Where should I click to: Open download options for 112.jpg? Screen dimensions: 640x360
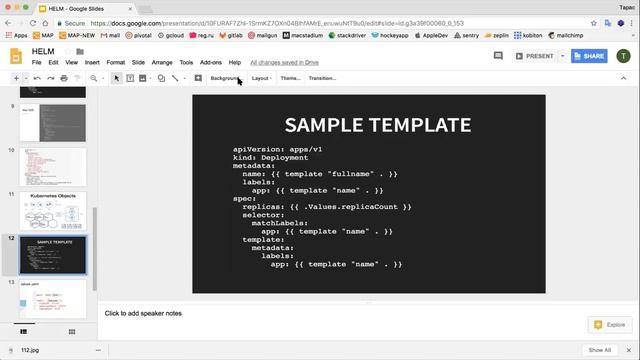pyautogui.click(x=98, y=350)
